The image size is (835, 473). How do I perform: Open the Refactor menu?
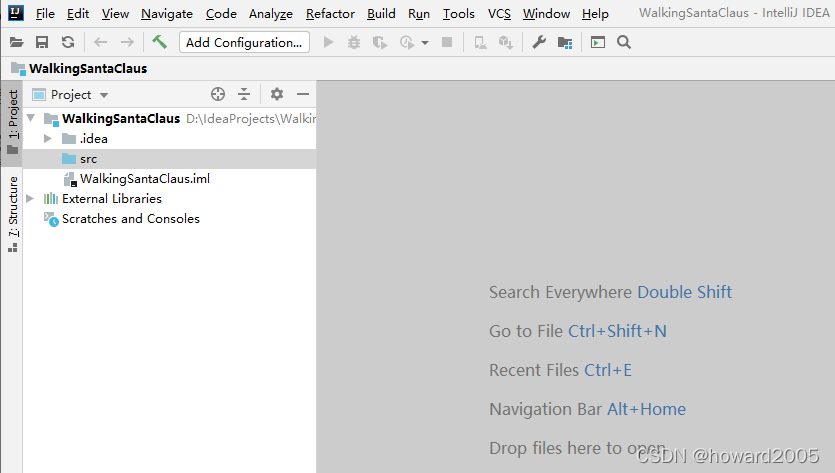coord(330,13)
